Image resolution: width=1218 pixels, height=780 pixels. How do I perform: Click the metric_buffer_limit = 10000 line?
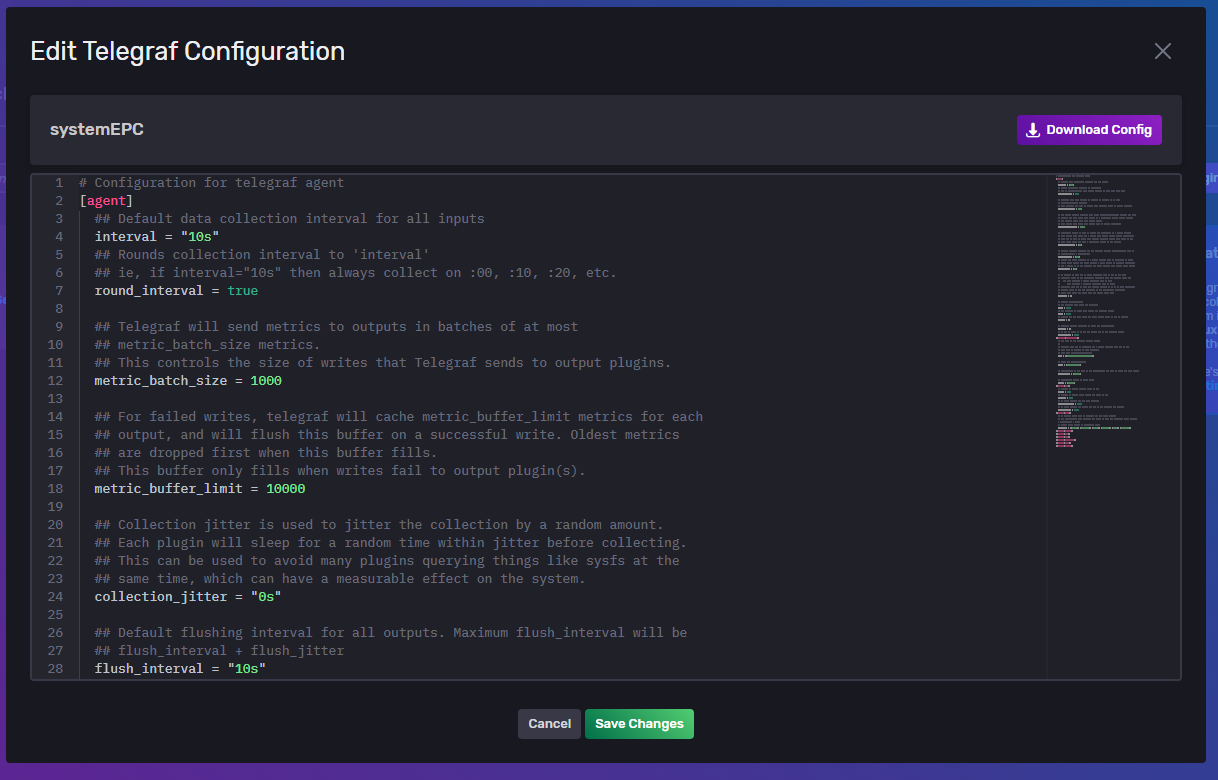[x=200, y=489]
